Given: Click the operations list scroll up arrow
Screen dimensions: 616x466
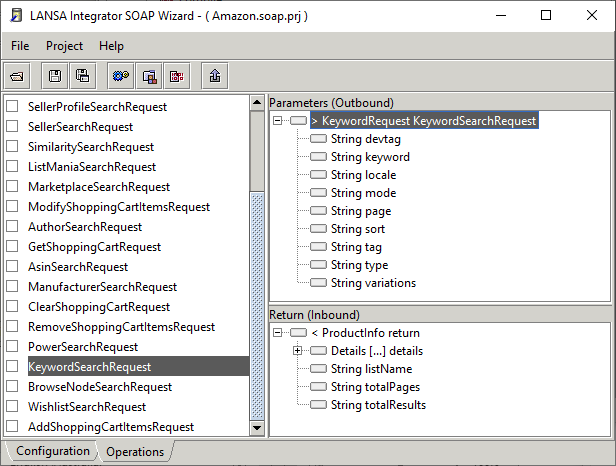Looking at the screenshot, I should (257, 103).
